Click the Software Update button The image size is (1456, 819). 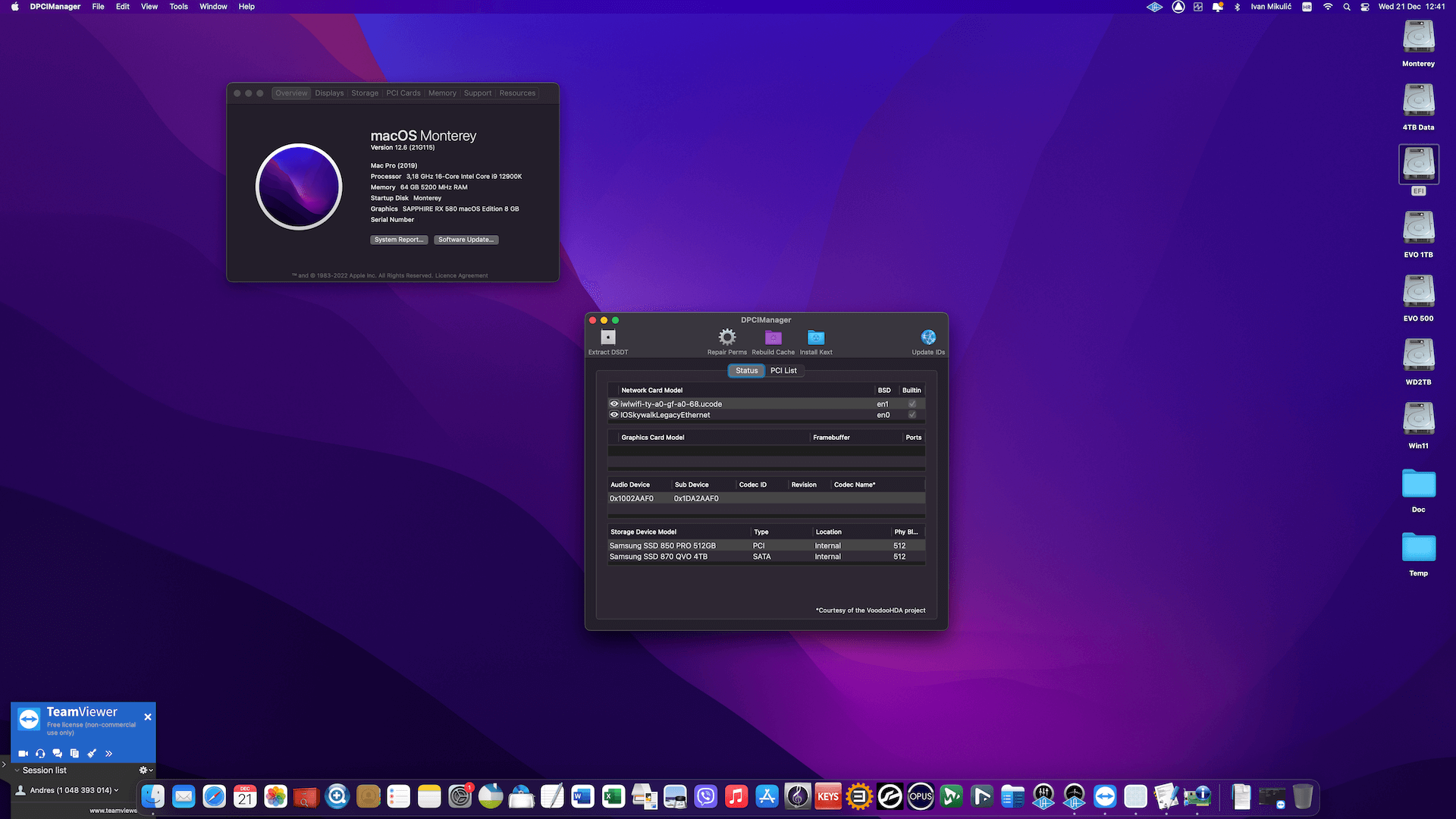coord(466,240)
